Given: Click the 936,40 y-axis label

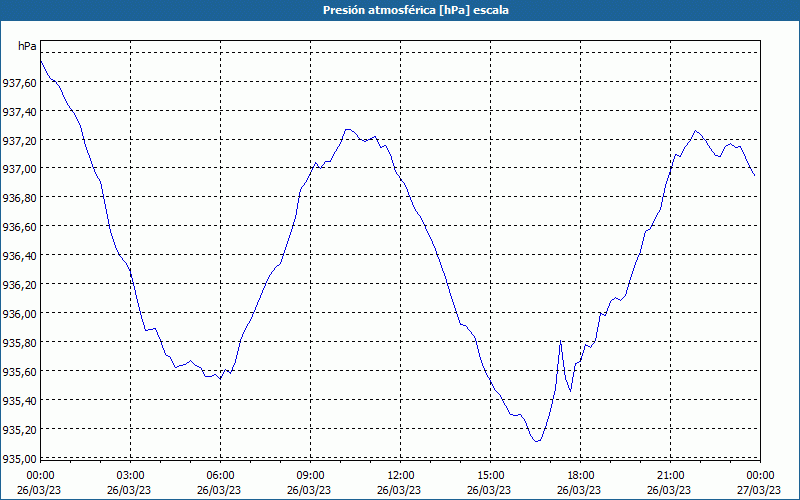Looking at the screenshot, I should click(19, 256).
